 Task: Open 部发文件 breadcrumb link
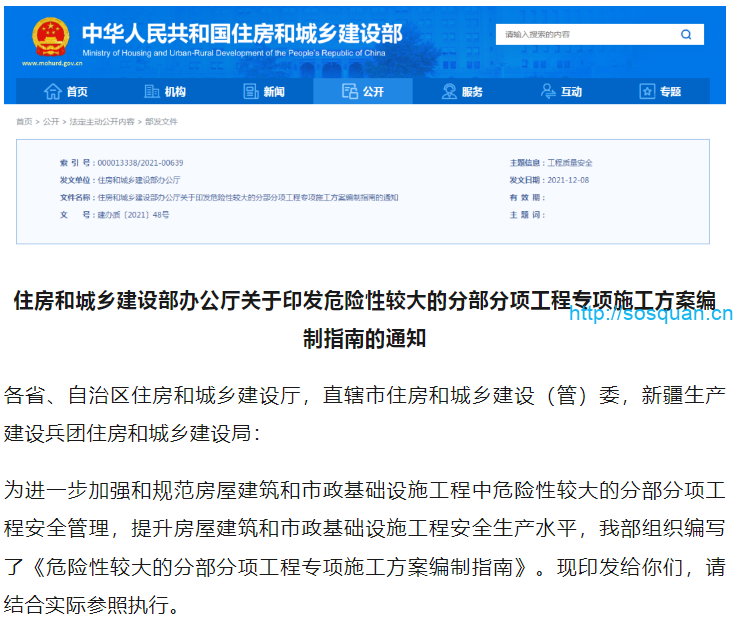click(161, 122)
